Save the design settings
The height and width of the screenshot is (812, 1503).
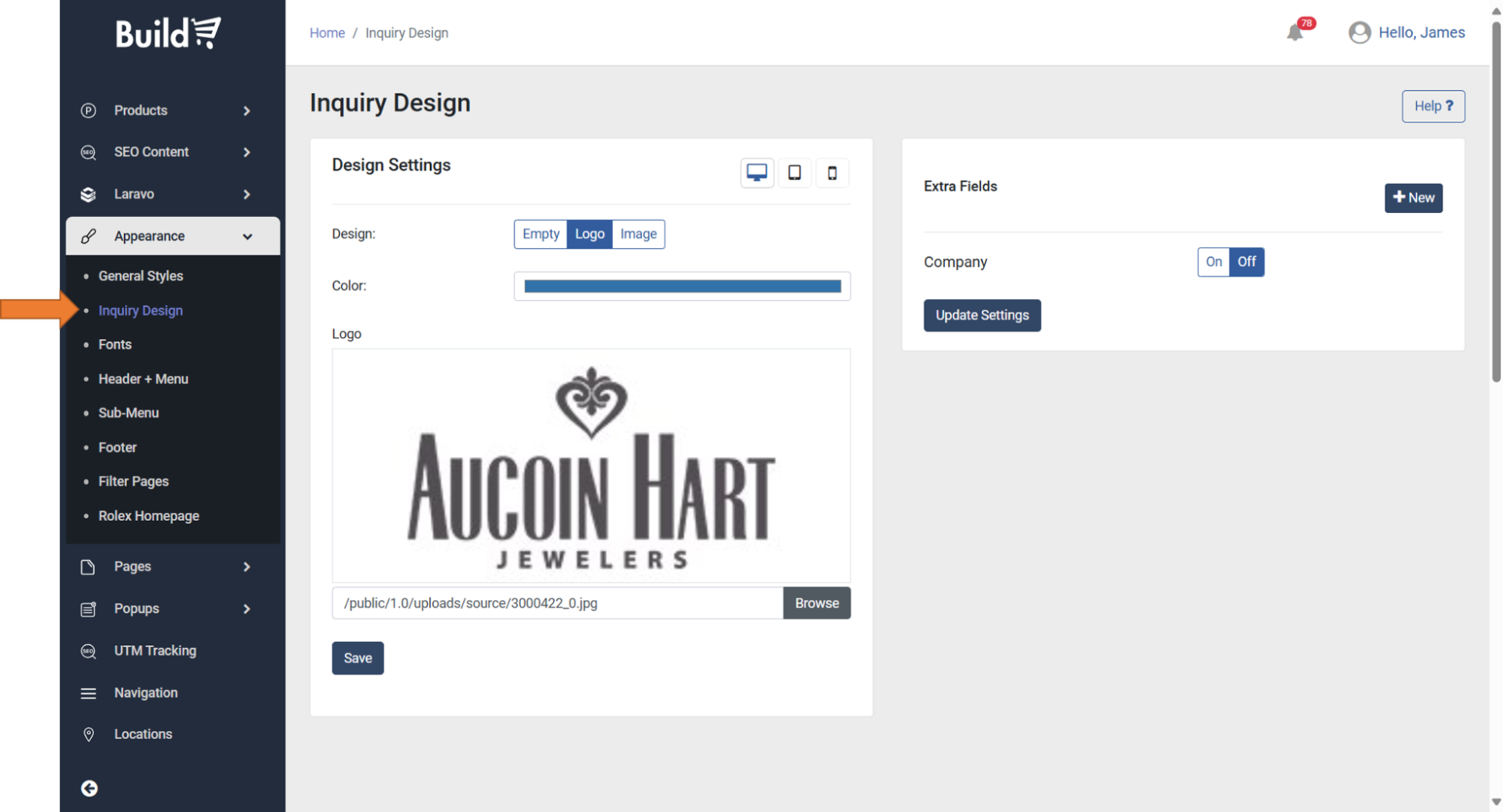point(358,658)
